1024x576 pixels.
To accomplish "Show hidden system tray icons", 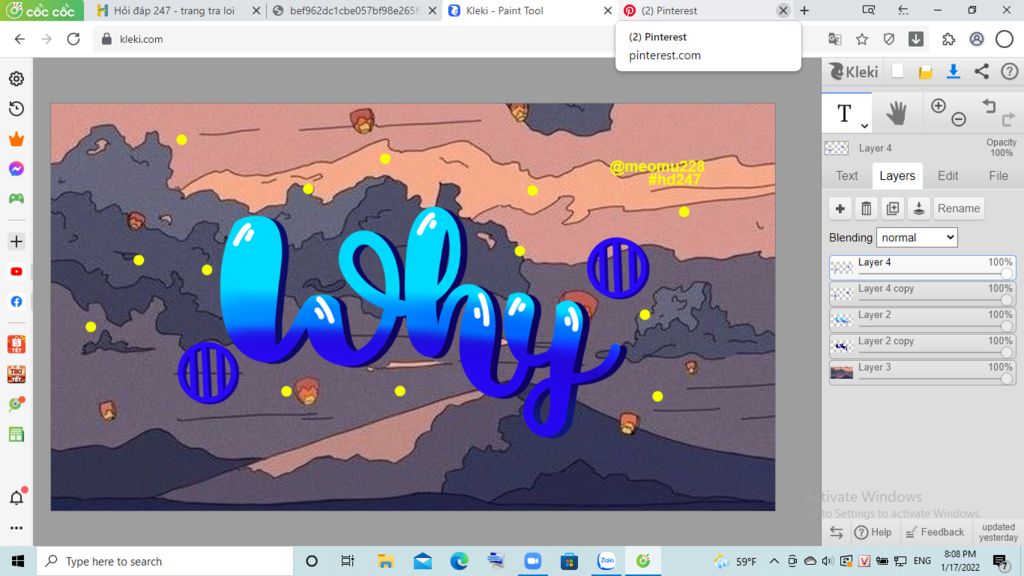I will pos(774,561).
